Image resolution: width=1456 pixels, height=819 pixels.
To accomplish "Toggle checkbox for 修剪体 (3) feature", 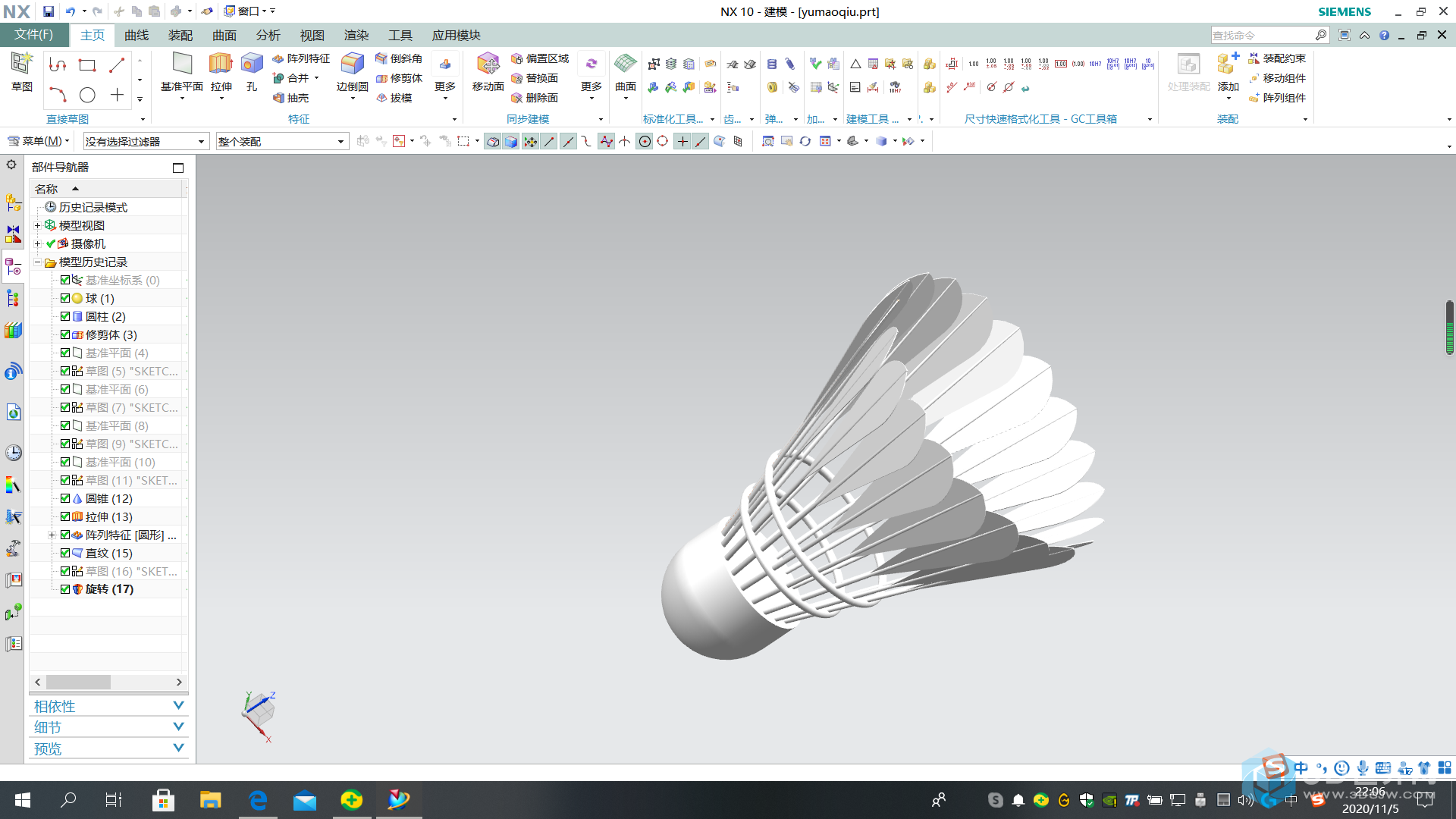I will [x=65, y=334].
